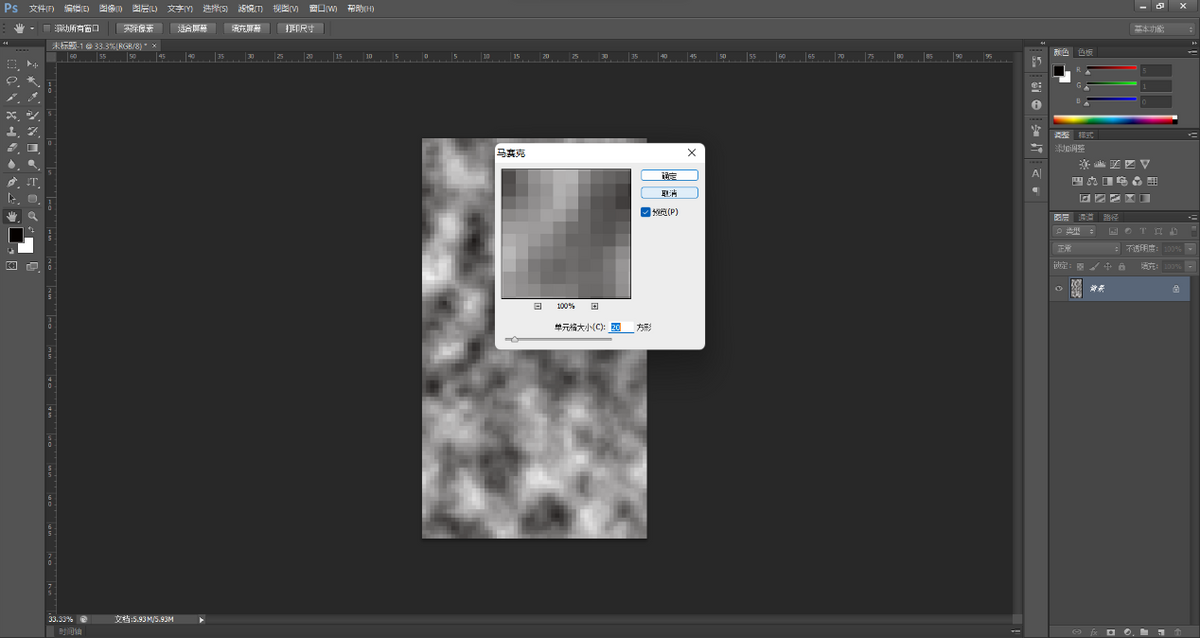The width and height of the screenshot is (1200, 638).
Task: Click the 确定 button in mosaic dialog
Action: [x=669, y=176]
